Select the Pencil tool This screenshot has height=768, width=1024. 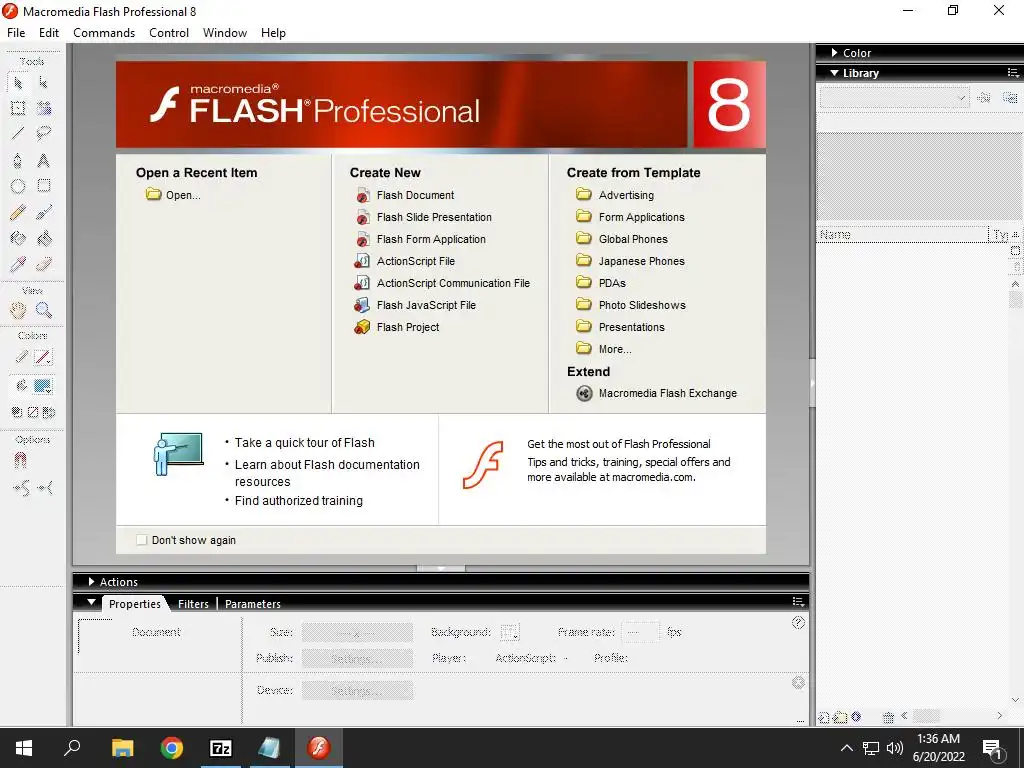pyautogui.click(x=18, y=212)
